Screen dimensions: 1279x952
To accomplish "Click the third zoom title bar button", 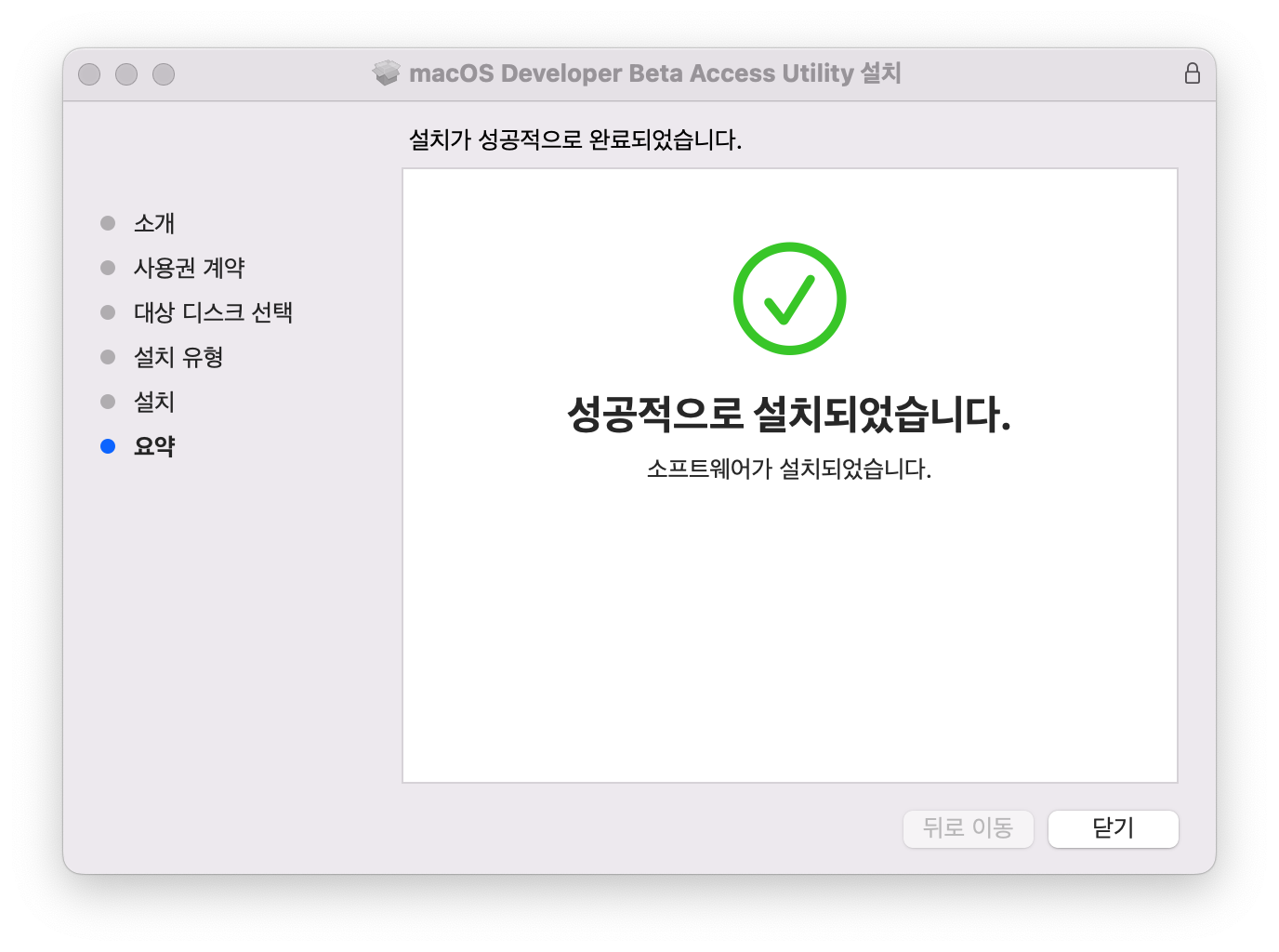I will (164, 74).
